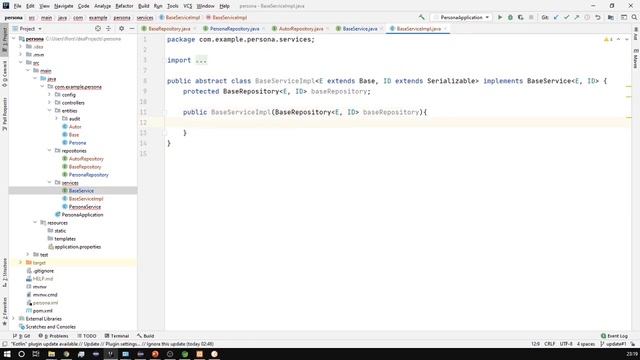Run with coverage icon in toolbar

(x=520, y=18)
